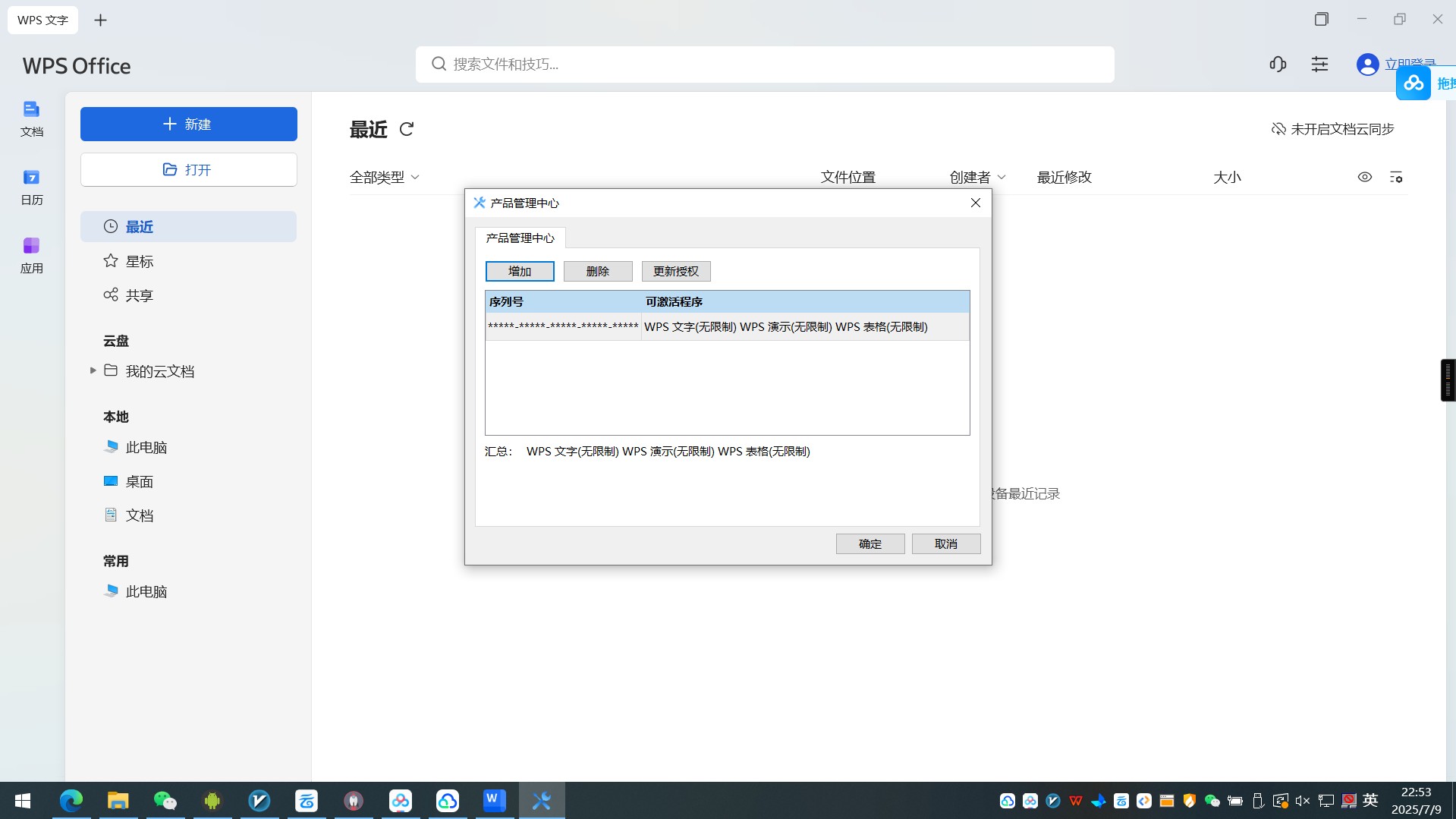Launch Microsoft Edge from the taskbar
Screen dimensions: 1456x819
pos(71,800)
